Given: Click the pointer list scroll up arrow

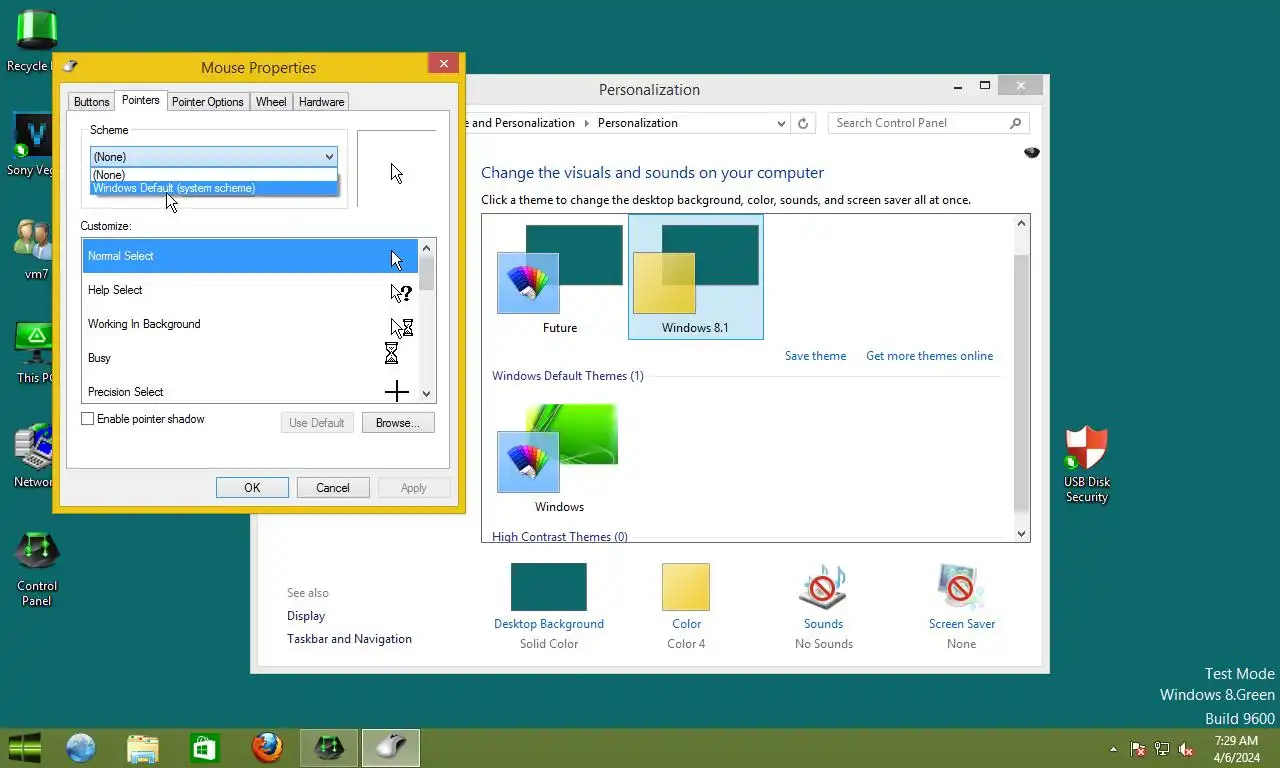Looking at the screenshot, I should (427, 248).
